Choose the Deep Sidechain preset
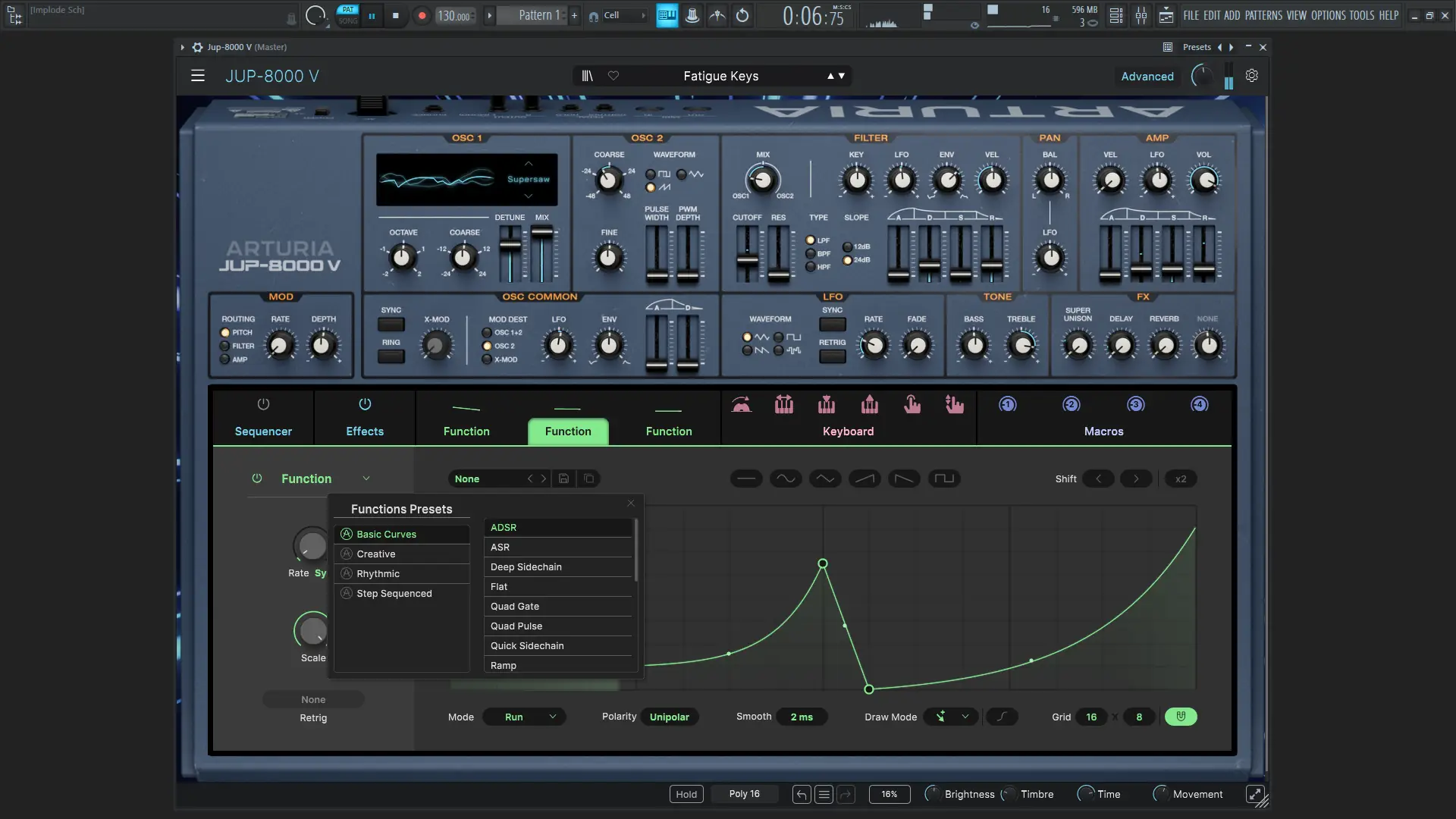The image size is (1456, 819). click(x=526, y=567)
